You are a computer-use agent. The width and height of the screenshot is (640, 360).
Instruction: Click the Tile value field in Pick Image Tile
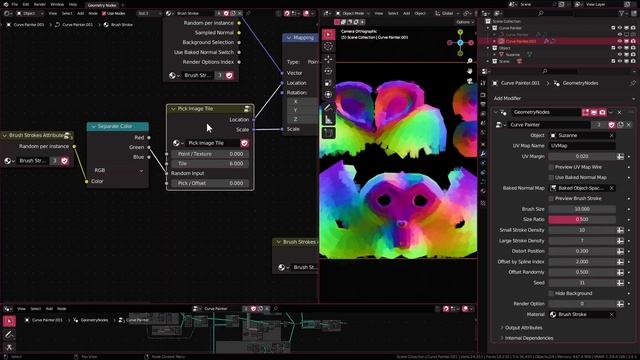pyautogui.click(x=210, y=164)
